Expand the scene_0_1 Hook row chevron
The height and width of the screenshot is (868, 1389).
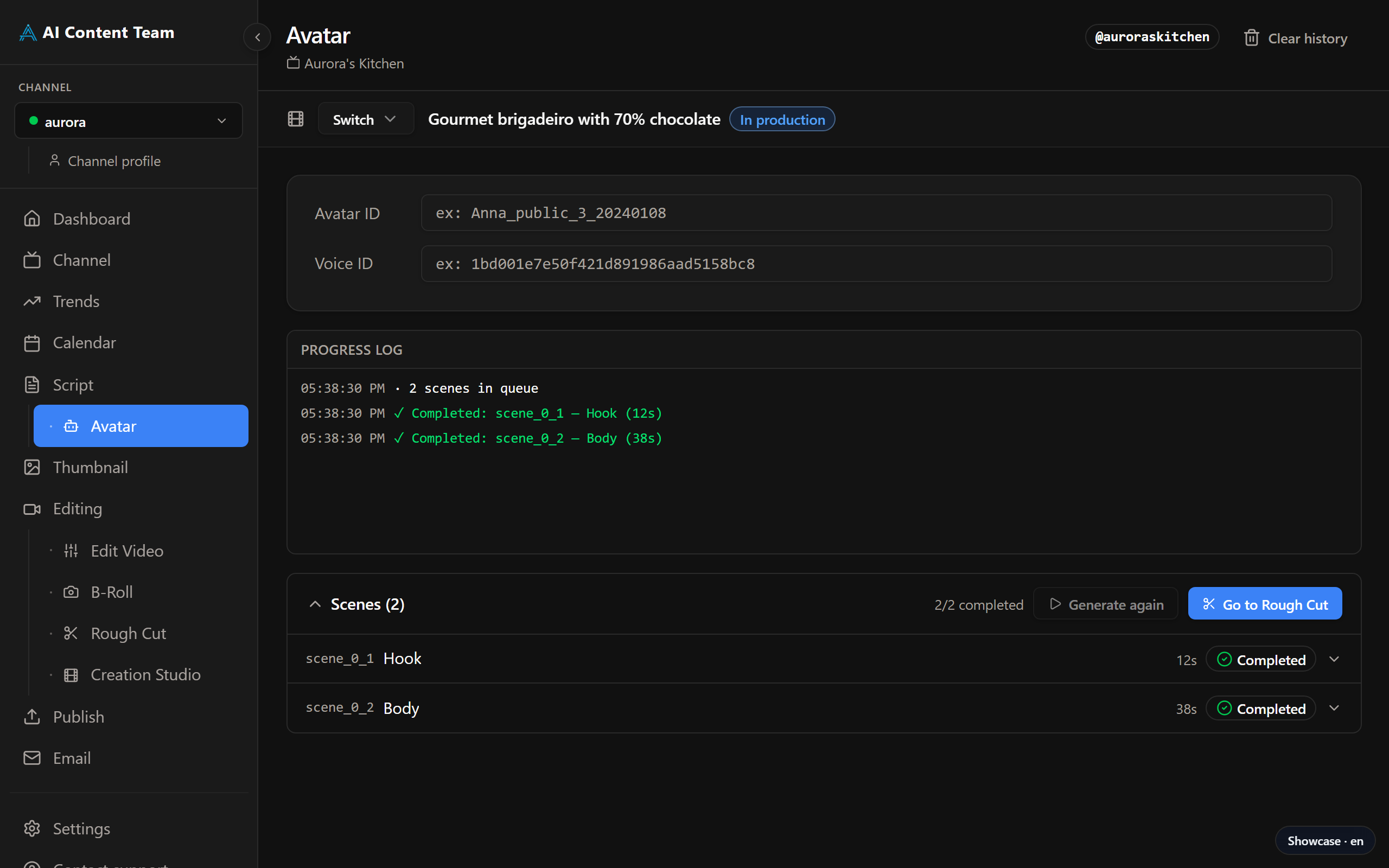tap(1335, 659)
